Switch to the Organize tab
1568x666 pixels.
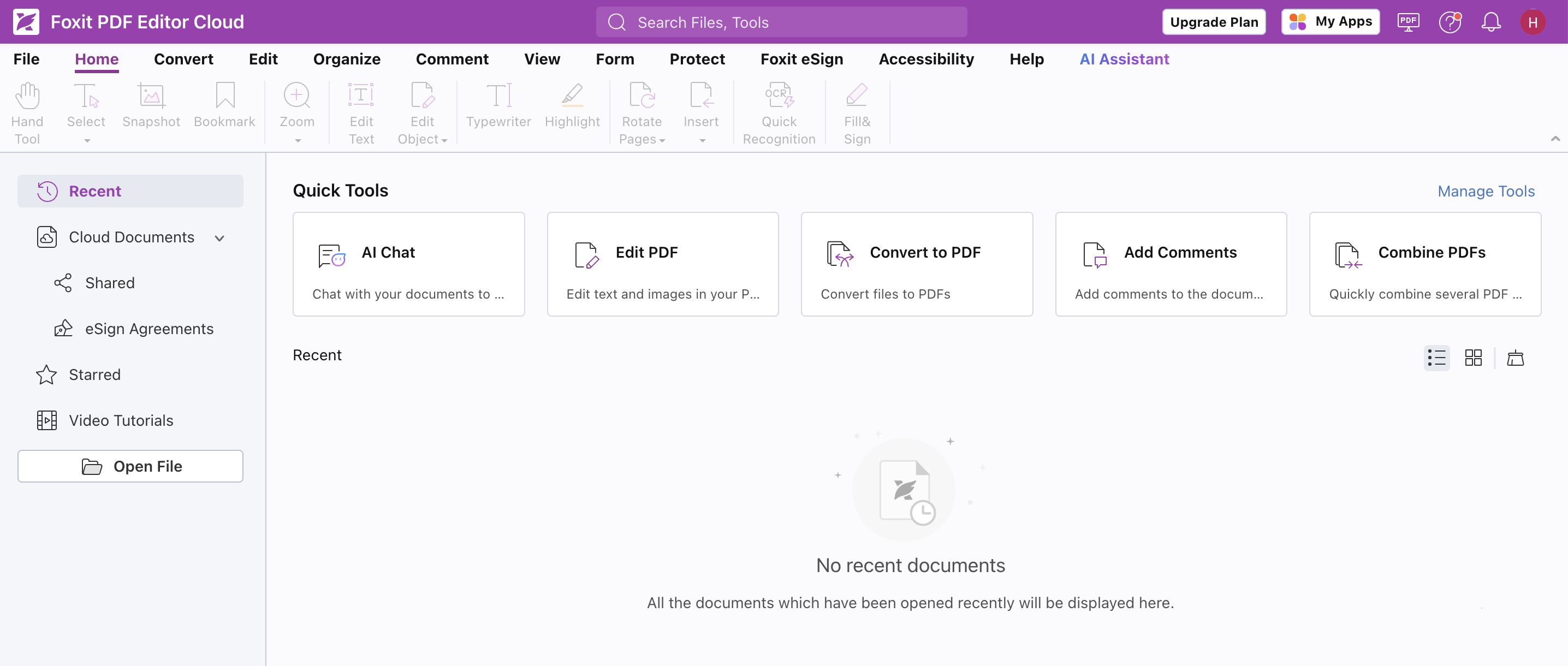(346, 59)
